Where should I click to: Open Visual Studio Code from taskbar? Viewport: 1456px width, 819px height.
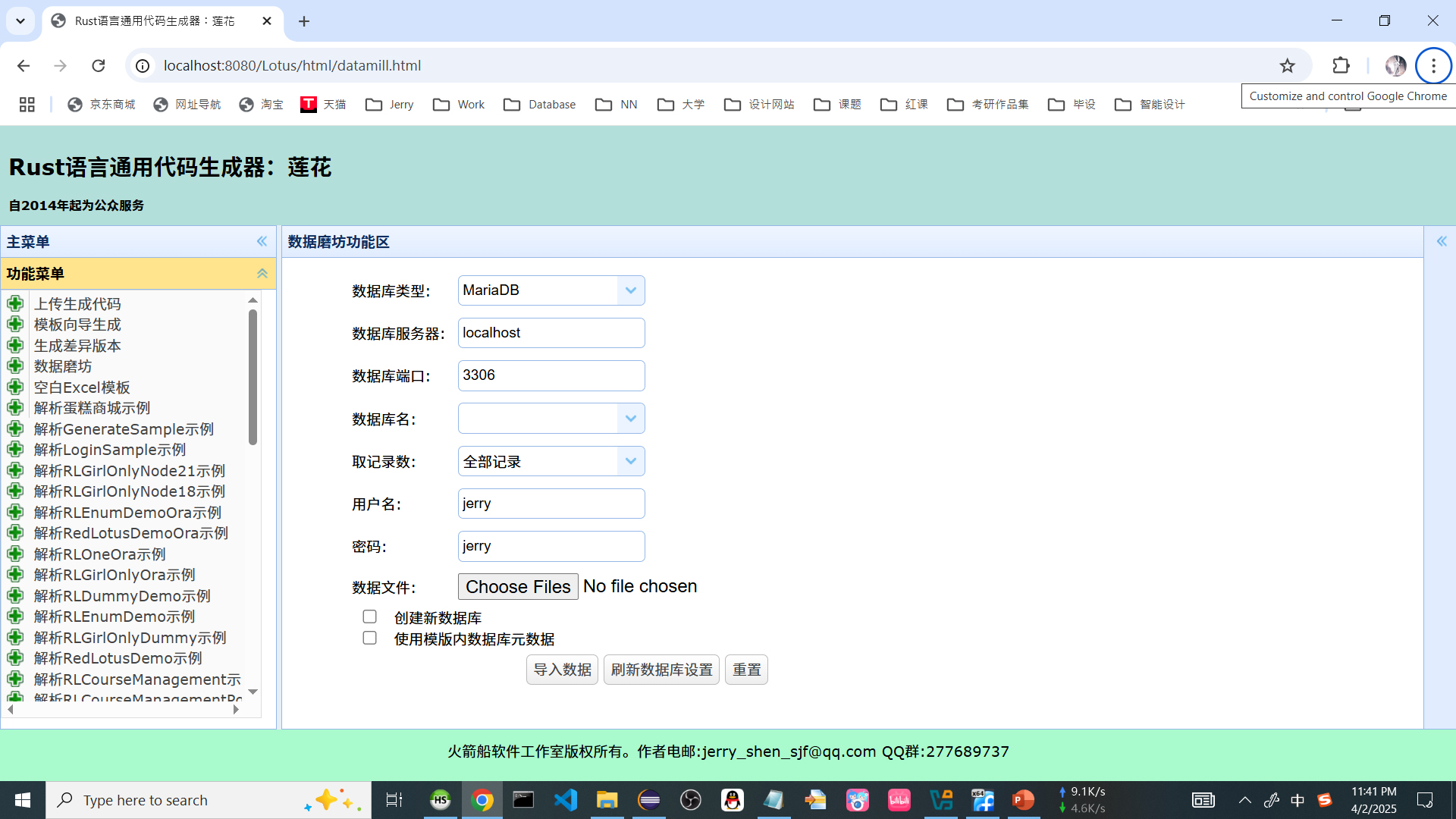tap(566, 800)
